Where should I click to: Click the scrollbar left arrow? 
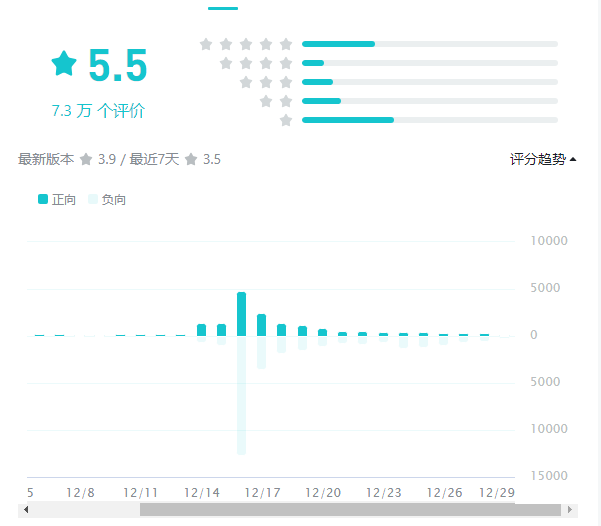pos(26,509)
